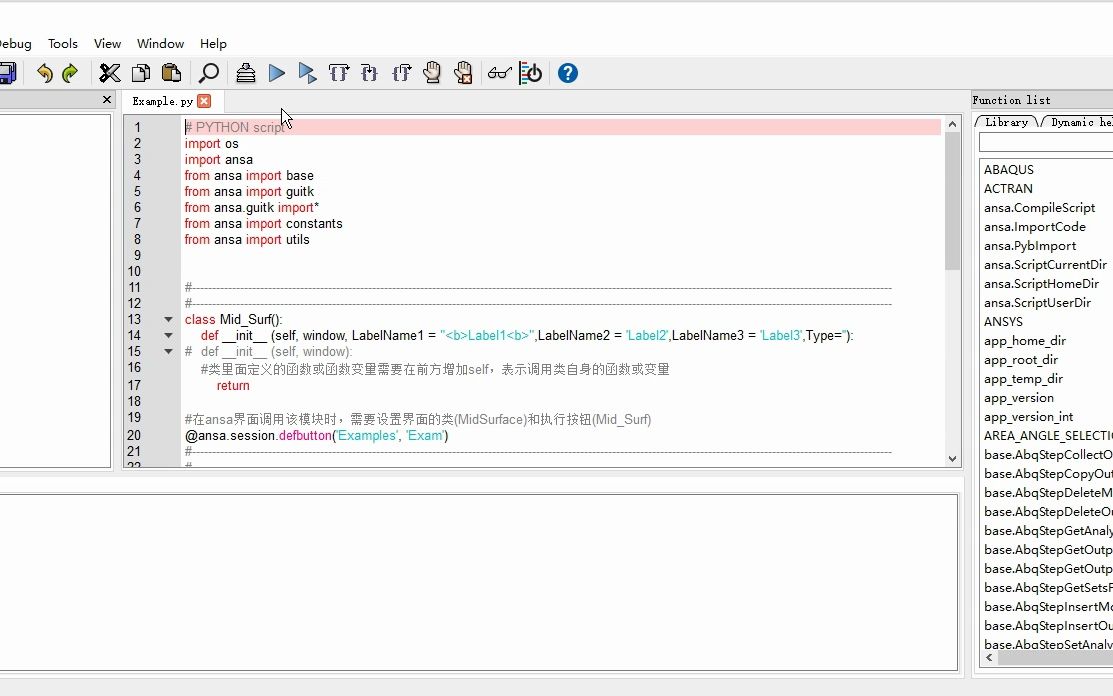This screenshot has width=1113, height=696.
Task: Switch to the Library tab
Action: (1006, 122)
